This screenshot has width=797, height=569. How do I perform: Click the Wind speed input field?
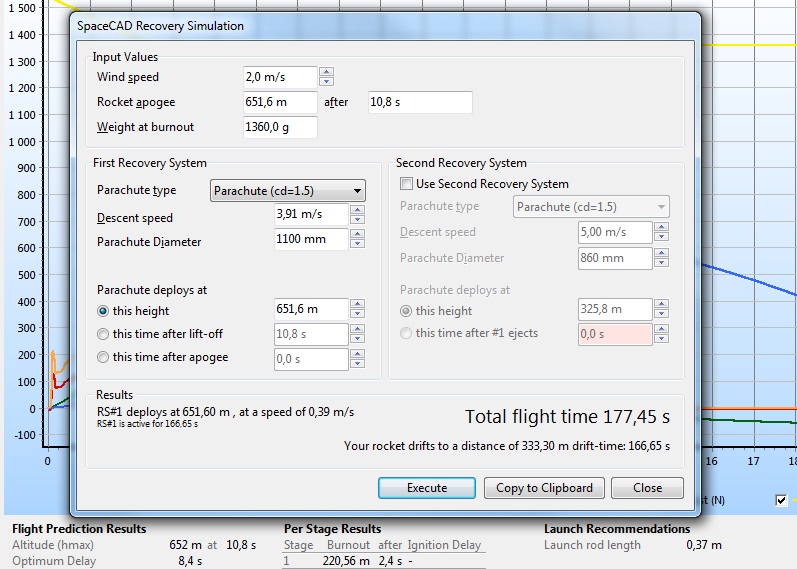[280, 77]
